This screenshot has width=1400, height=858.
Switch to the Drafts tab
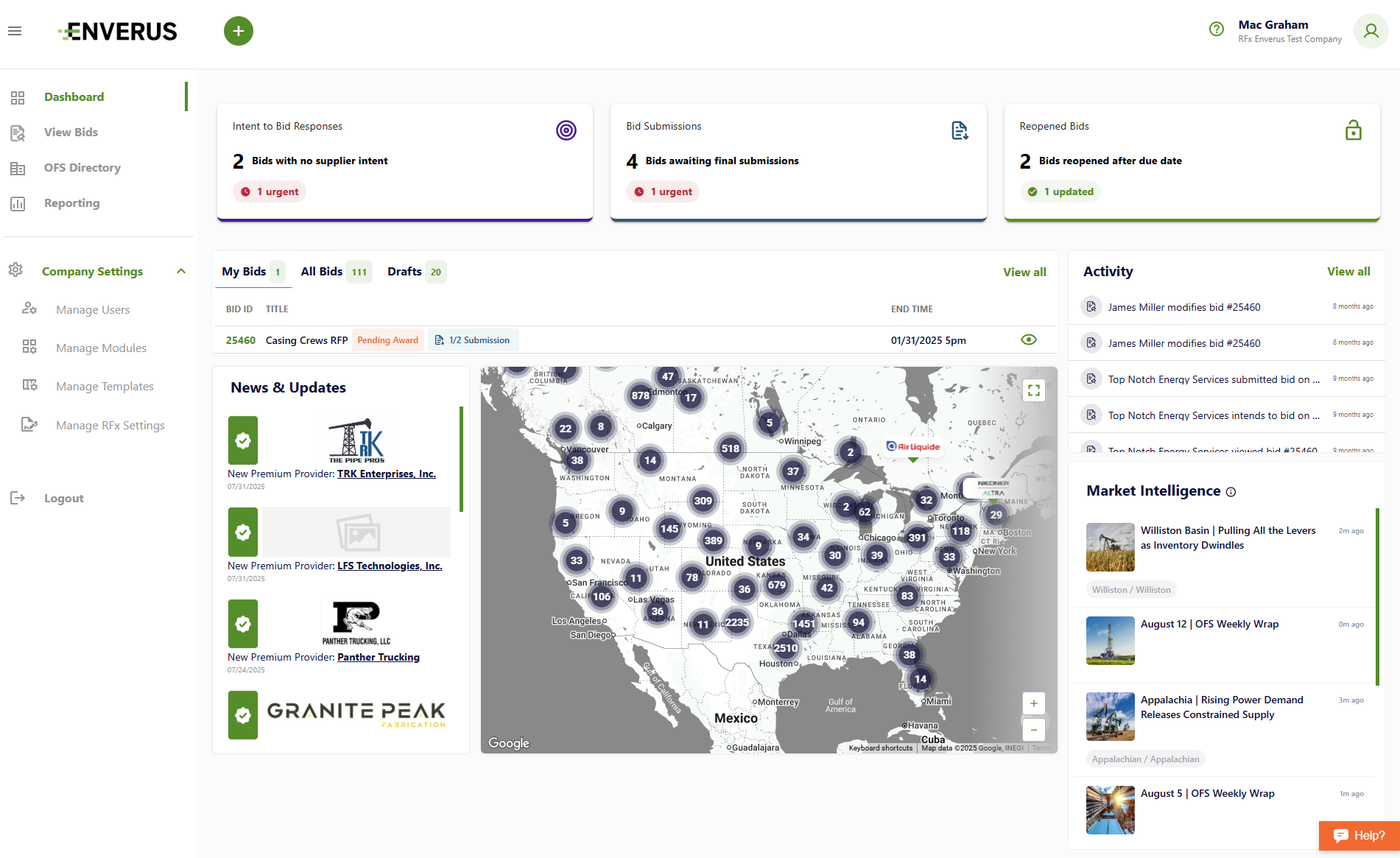point(404,272)
